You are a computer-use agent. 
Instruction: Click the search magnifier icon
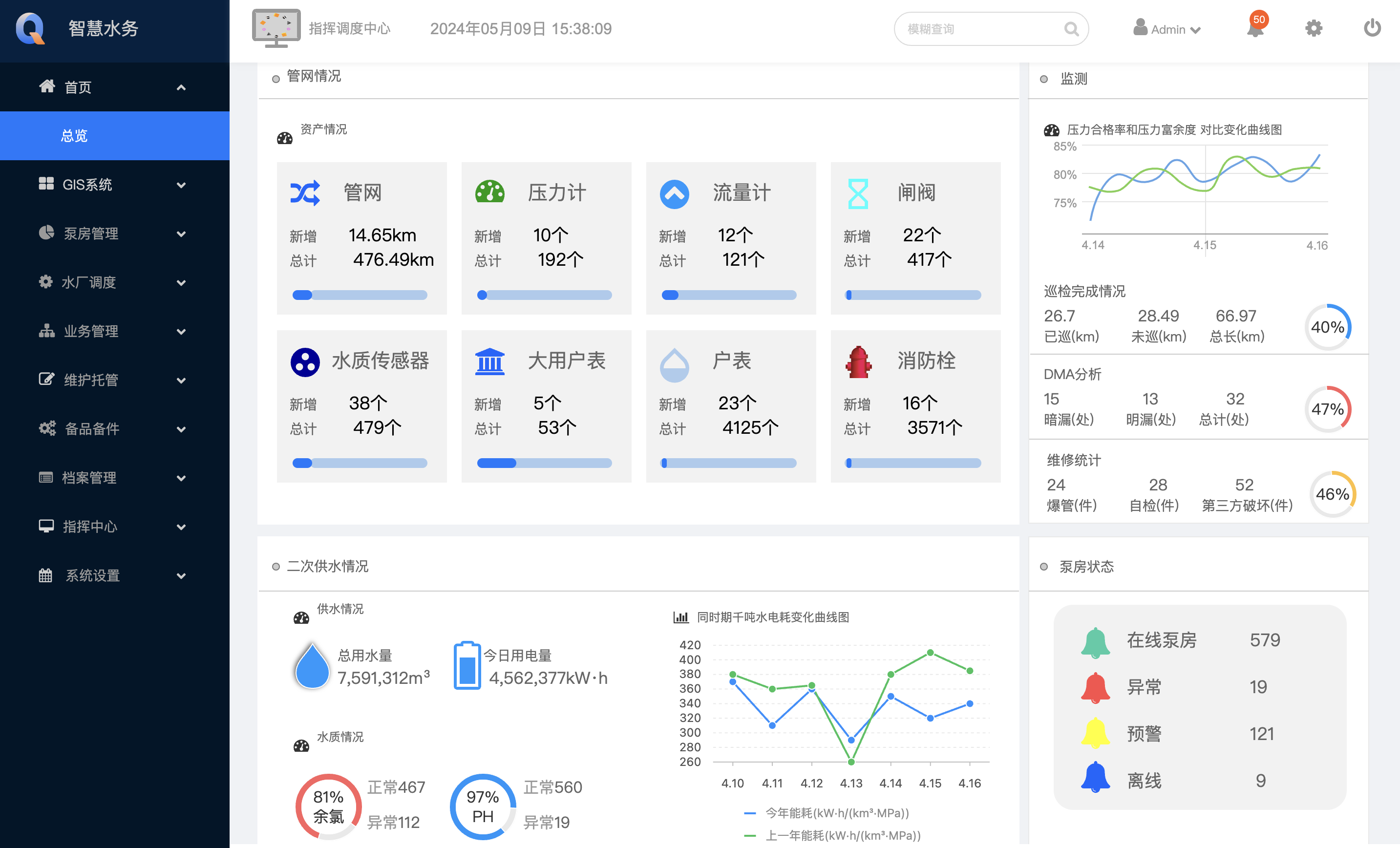[1071, 29]
